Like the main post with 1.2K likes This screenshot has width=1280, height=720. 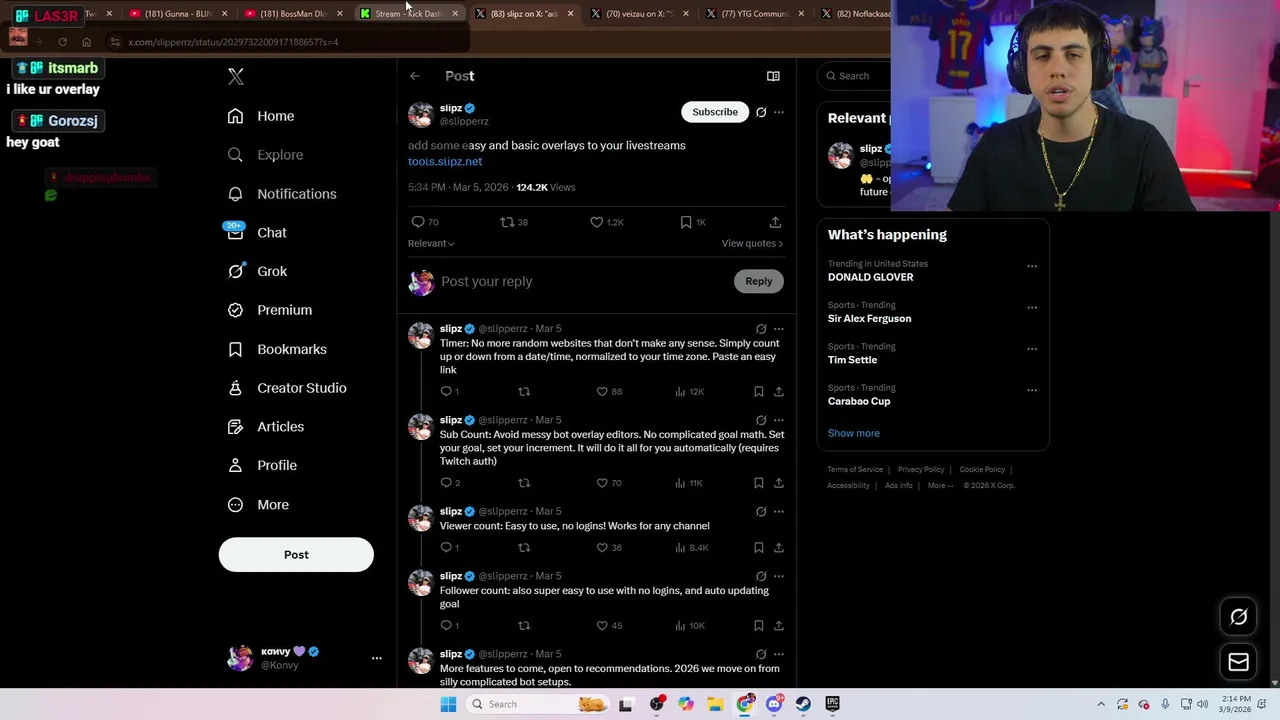point(606,222)
